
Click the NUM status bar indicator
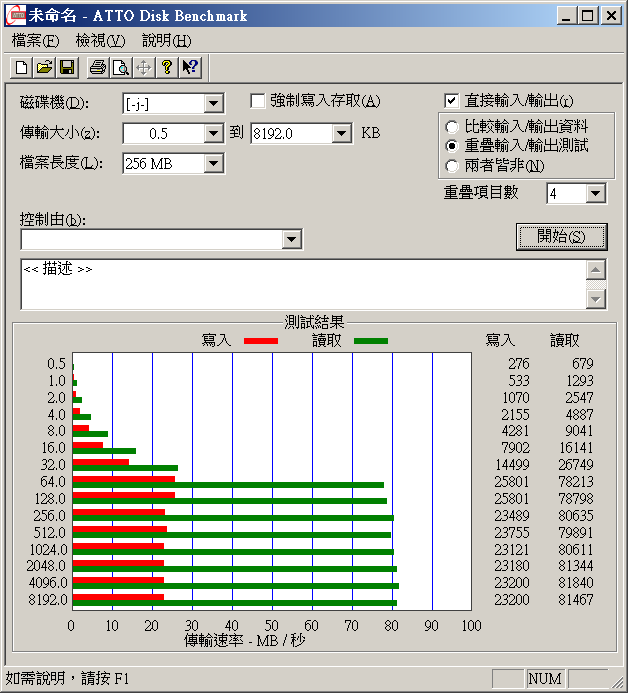(545, 678)
